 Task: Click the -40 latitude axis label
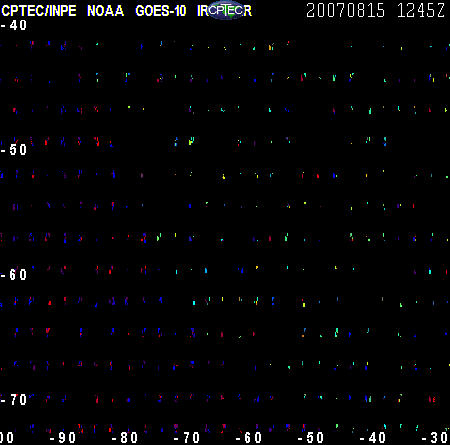tap(14, 25)
